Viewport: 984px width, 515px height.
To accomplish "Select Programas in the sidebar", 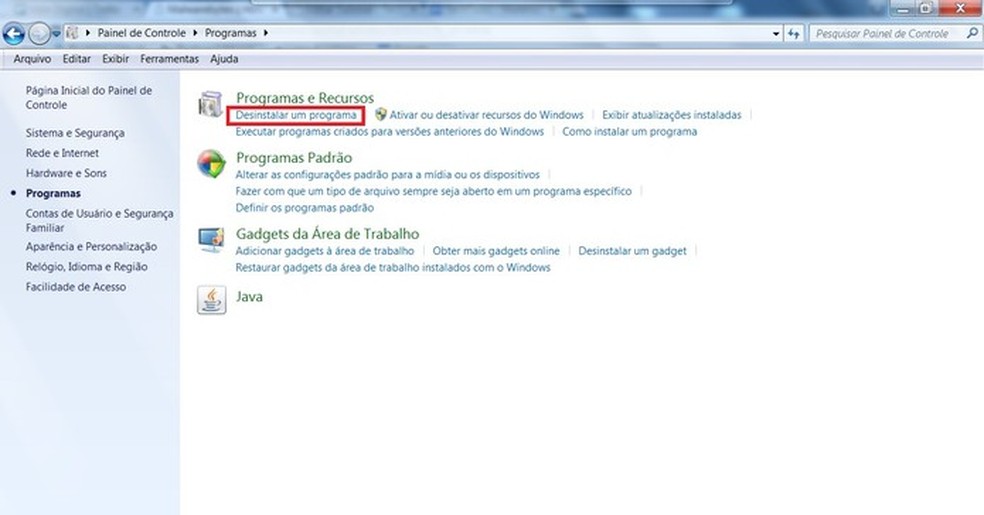I will (x=53, y=193).
